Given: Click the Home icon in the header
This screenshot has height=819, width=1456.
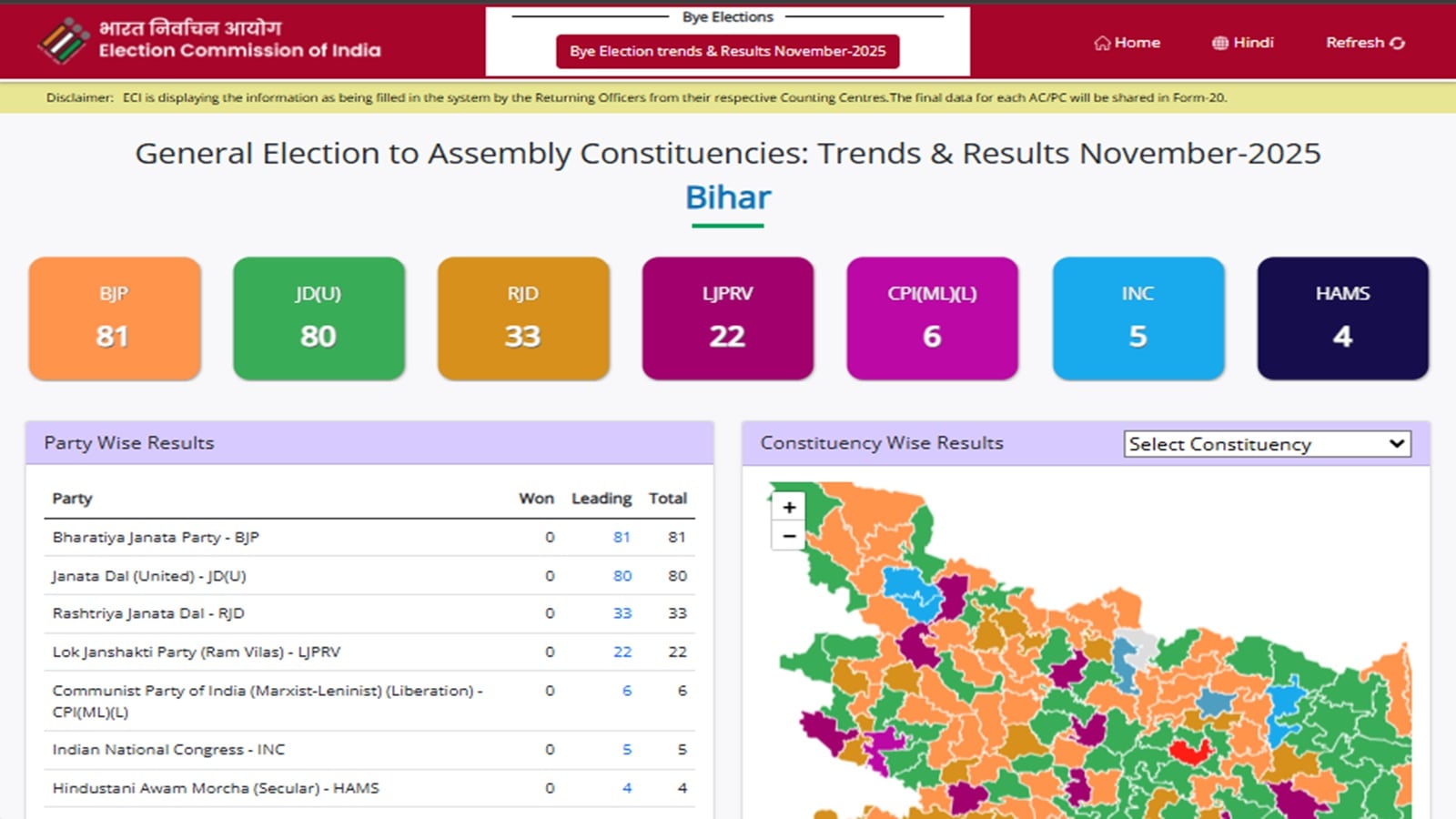Looking at the screenshot, I should pyautogui.click(x=1102, y=42).
